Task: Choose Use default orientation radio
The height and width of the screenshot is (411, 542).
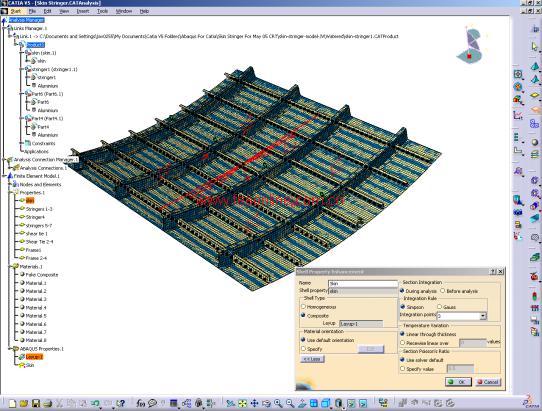Action: pyautogui.click(x=303, y=340)
